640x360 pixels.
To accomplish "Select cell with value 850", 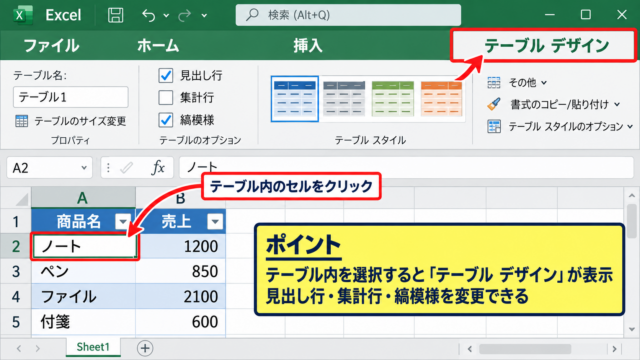I will click(x=181, y=271).
